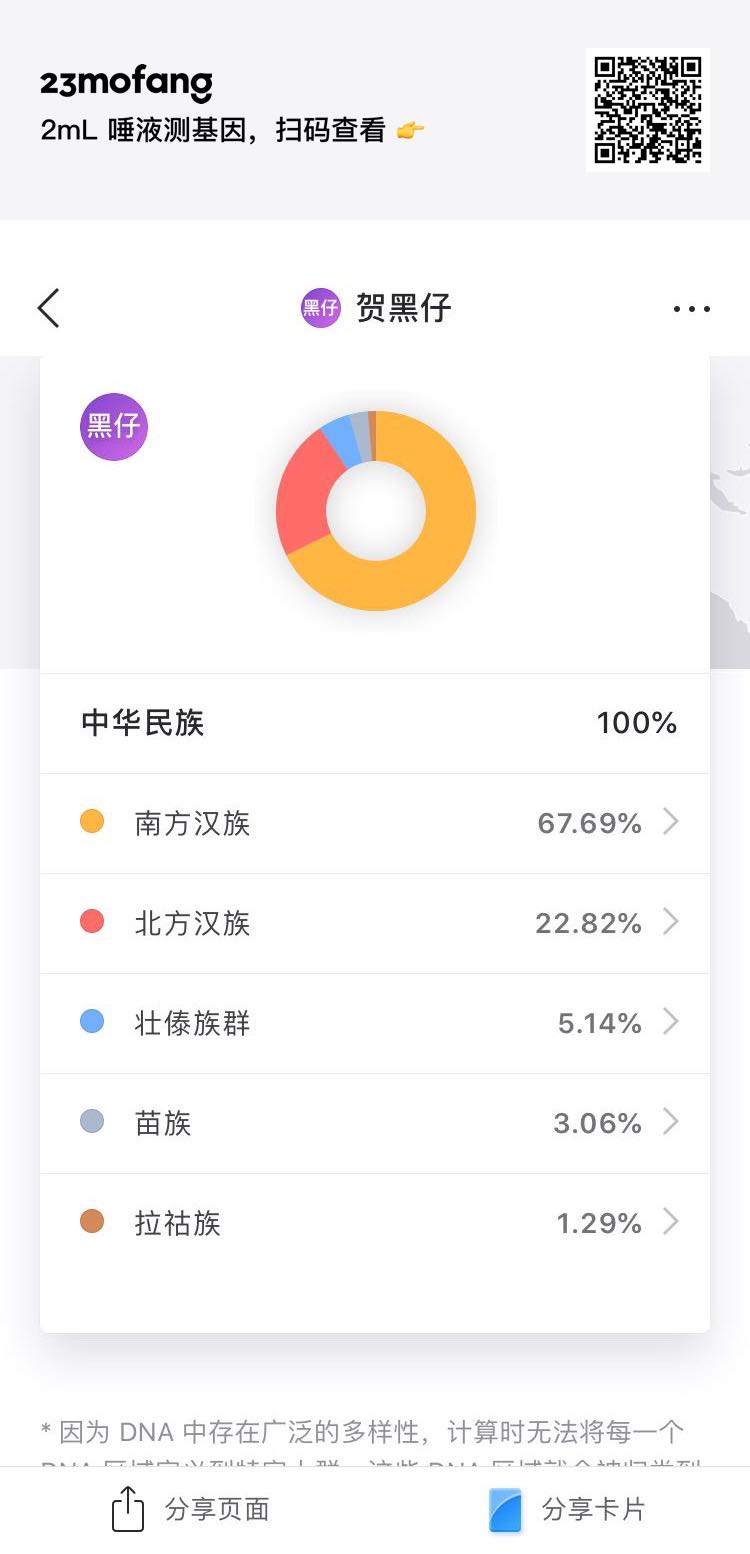750x1554 pixels.
Task: Open the 苗族 row chevron
Action: click(671, 1122)
